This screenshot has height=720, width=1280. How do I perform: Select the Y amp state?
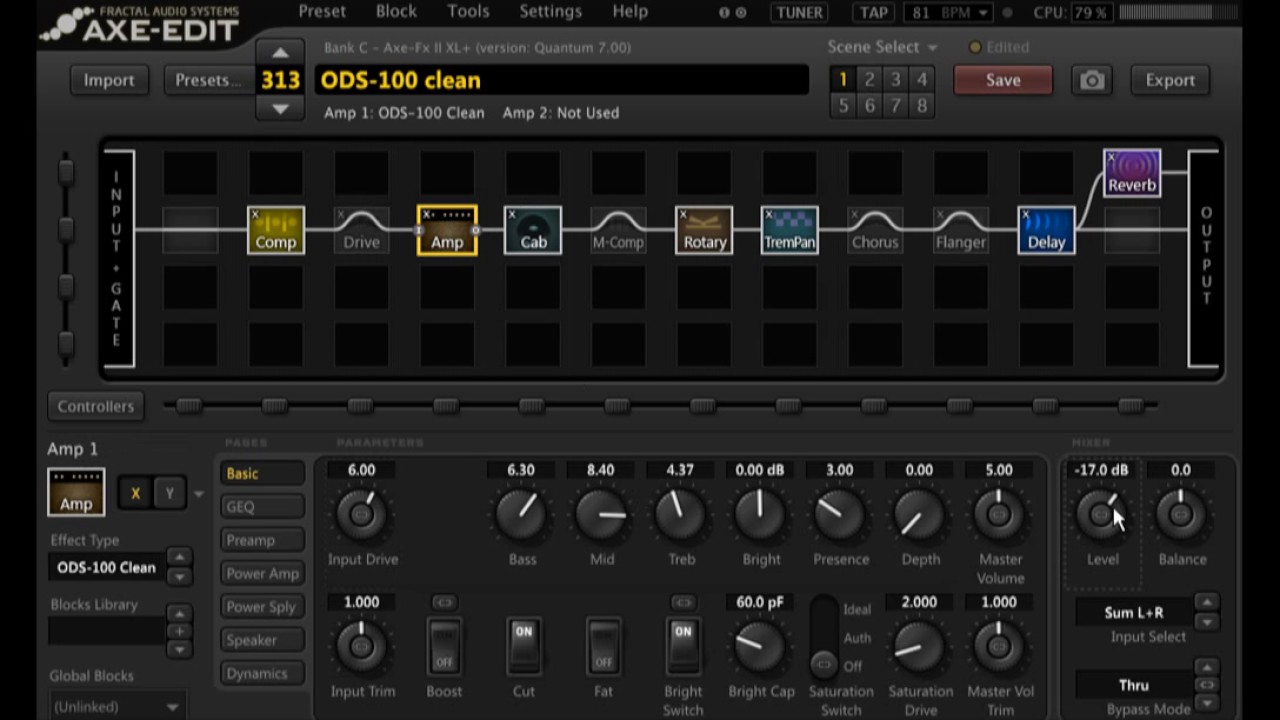170,493
